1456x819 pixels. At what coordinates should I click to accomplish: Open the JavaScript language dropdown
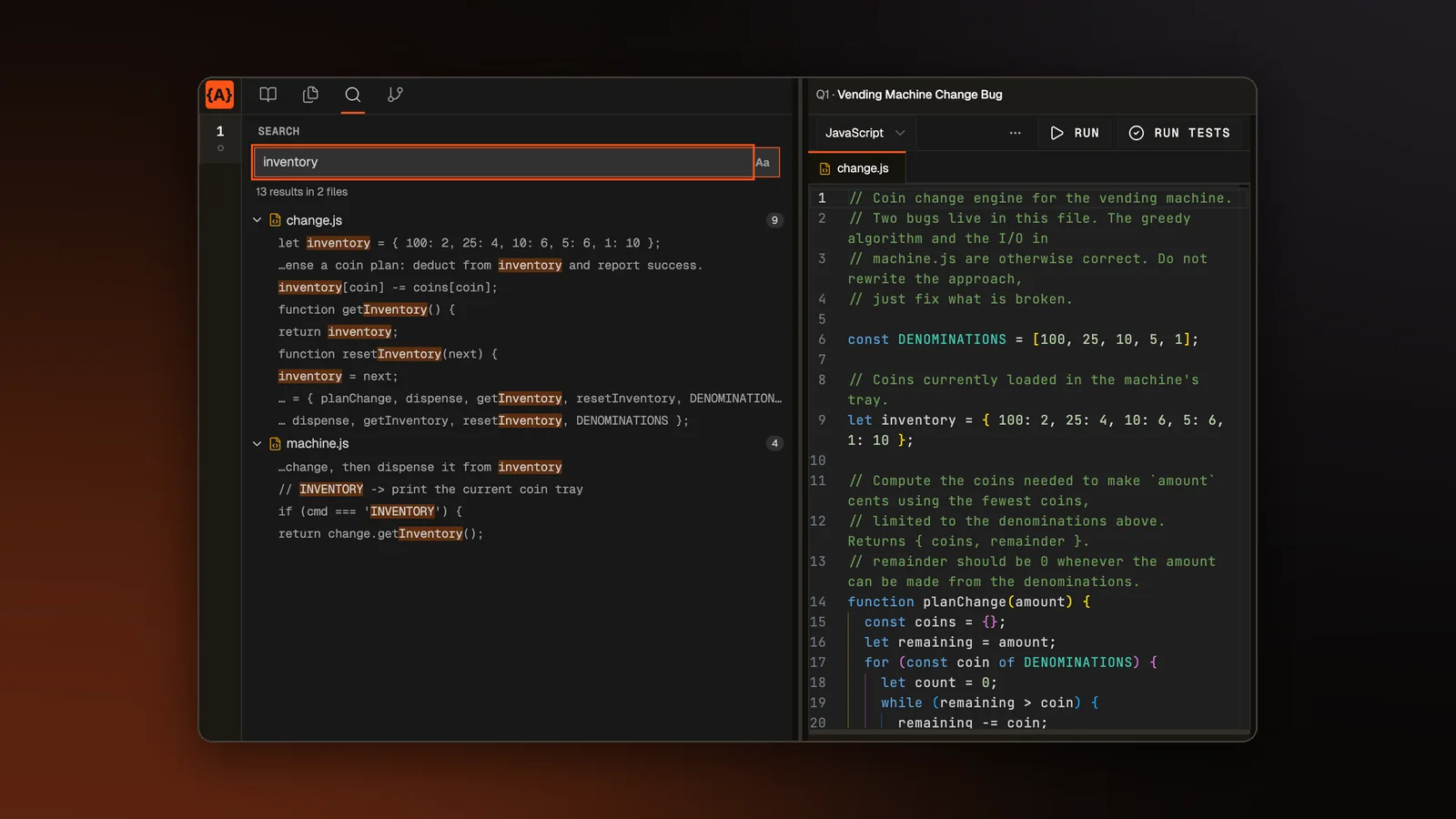(x=864, y=133)
